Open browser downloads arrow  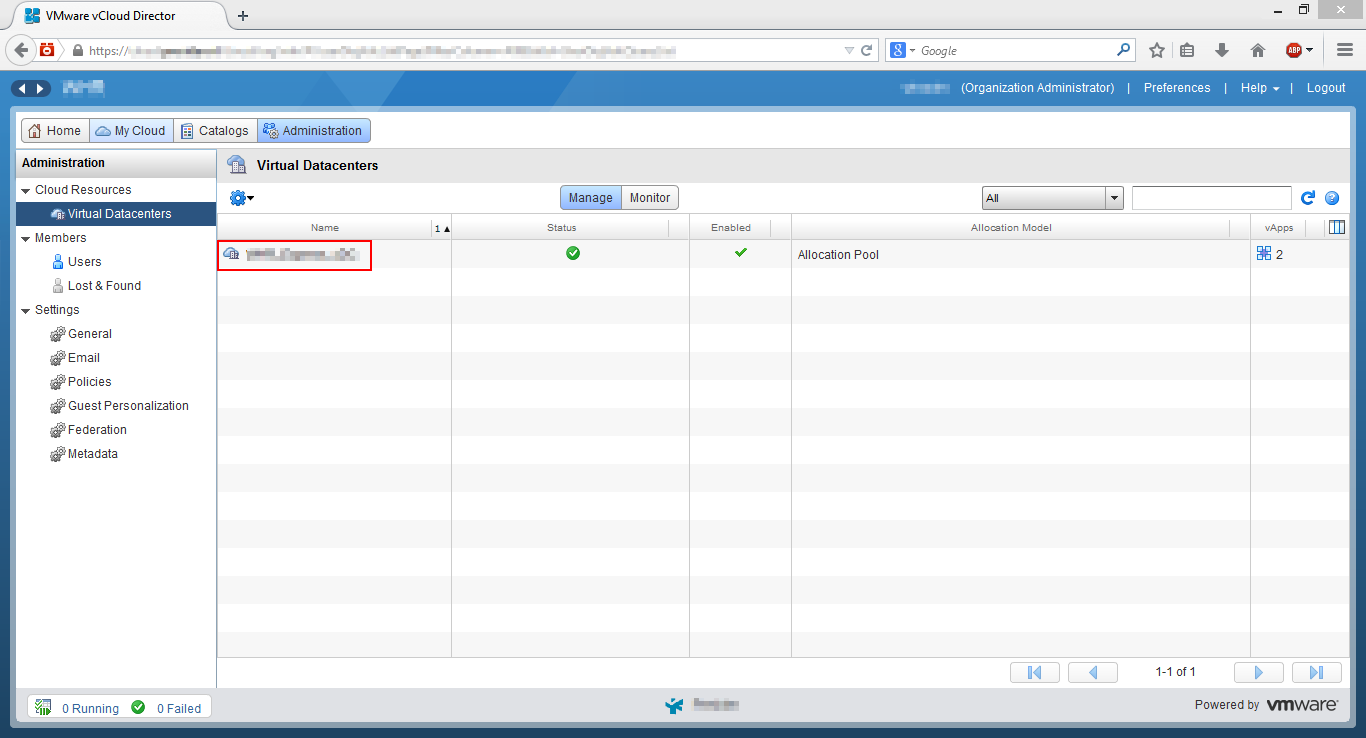[x=1222, y=50]
